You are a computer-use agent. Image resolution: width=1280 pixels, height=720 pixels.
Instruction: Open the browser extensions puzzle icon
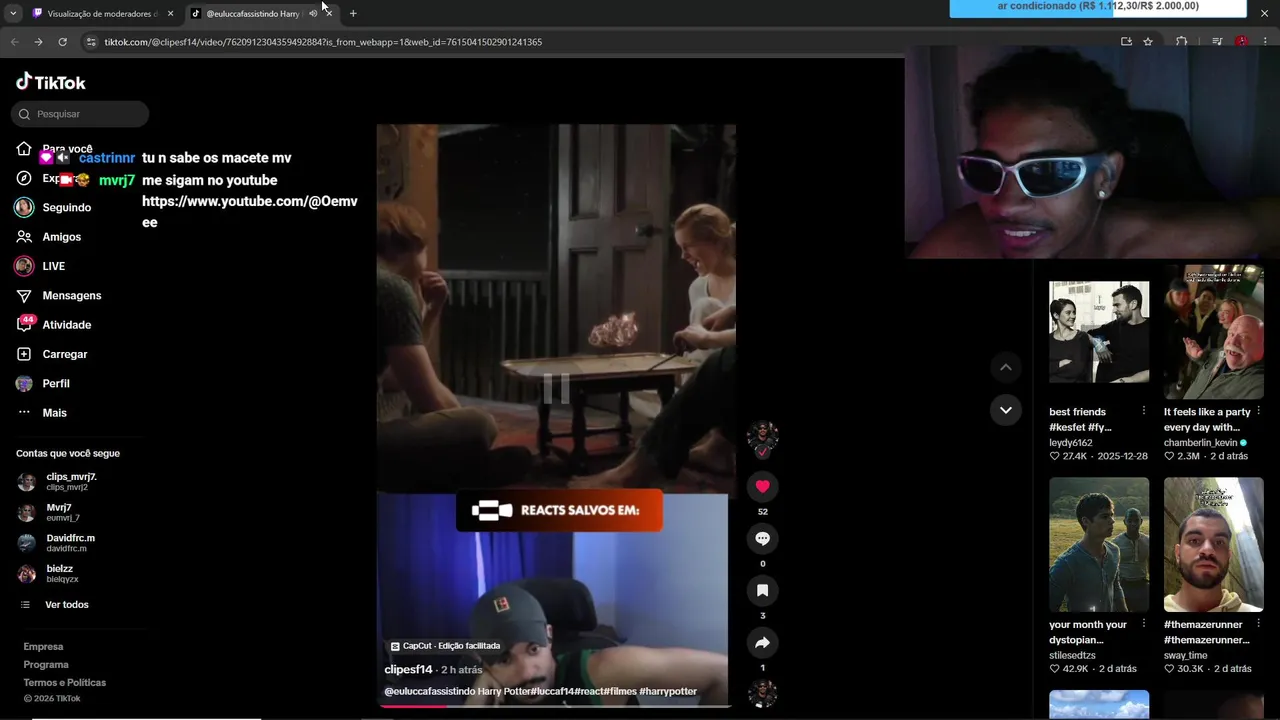(x=1181, y=42)
